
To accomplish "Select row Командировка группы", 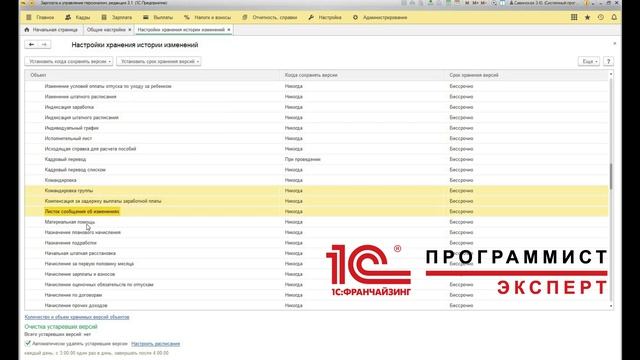I will [316, 191].
